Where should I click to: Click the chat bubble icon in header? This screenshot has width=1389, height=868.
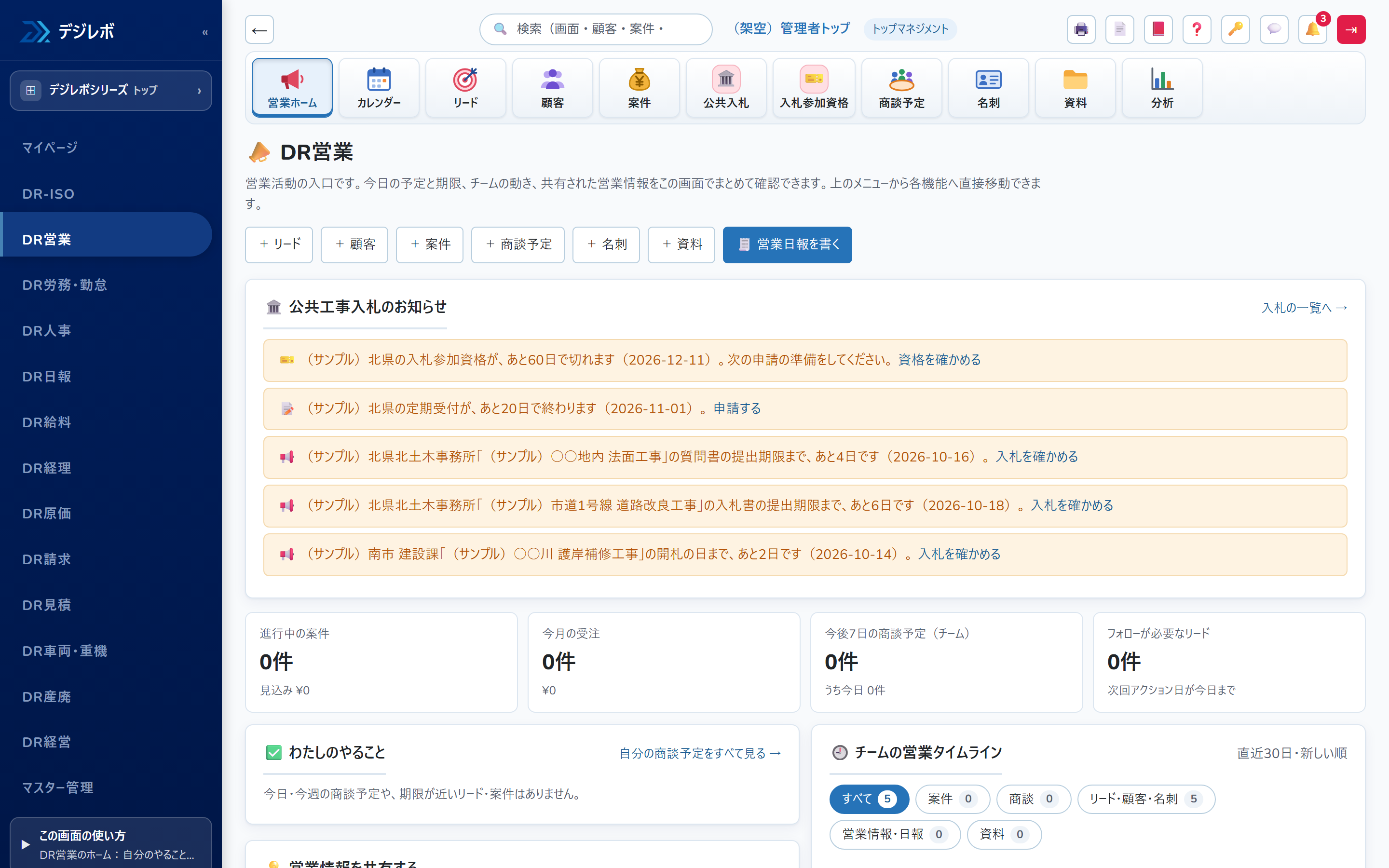pyautogui.click(x=1274, y=29)
